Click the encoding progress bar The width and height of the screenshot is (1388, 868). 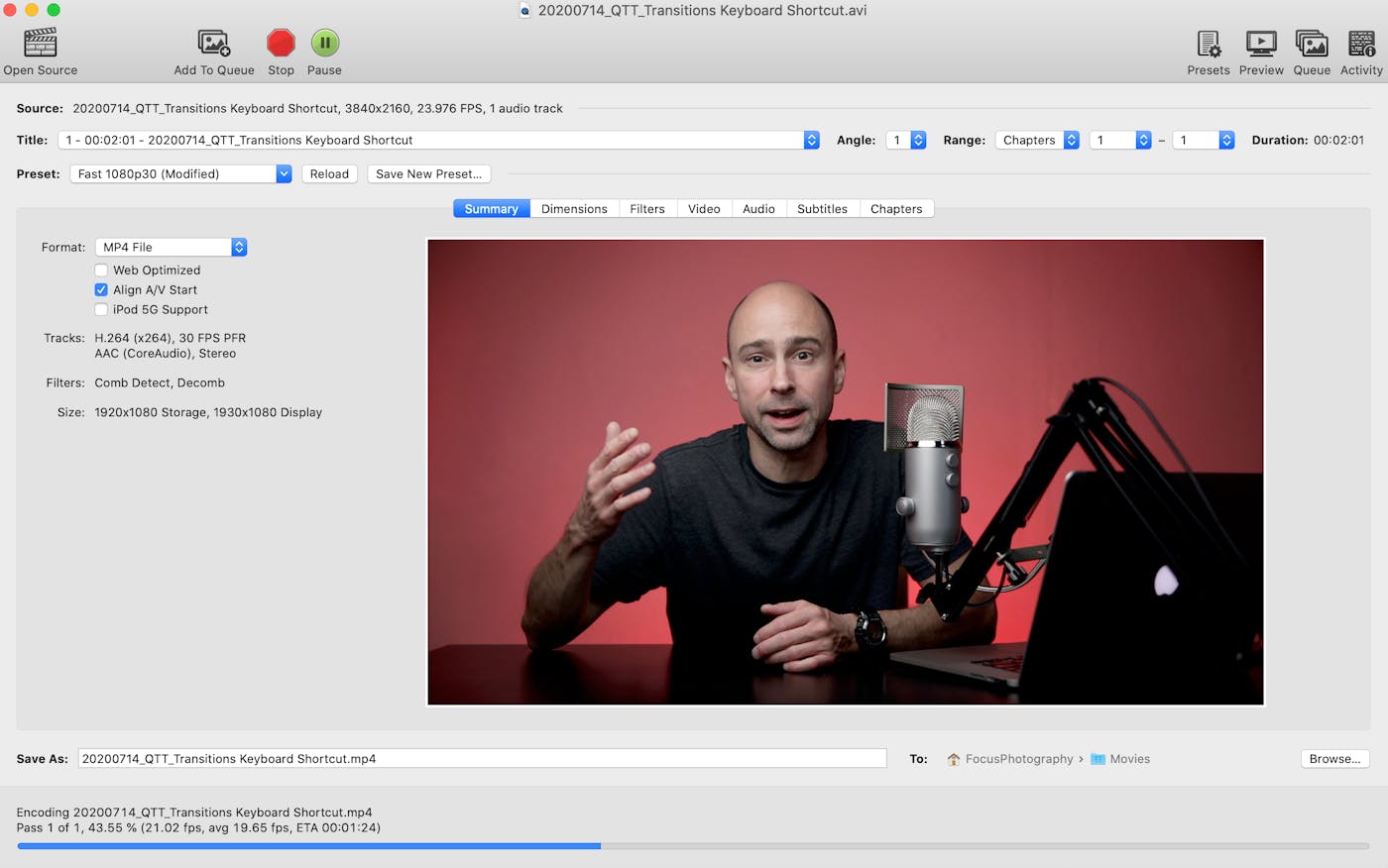tap(692, 846)
